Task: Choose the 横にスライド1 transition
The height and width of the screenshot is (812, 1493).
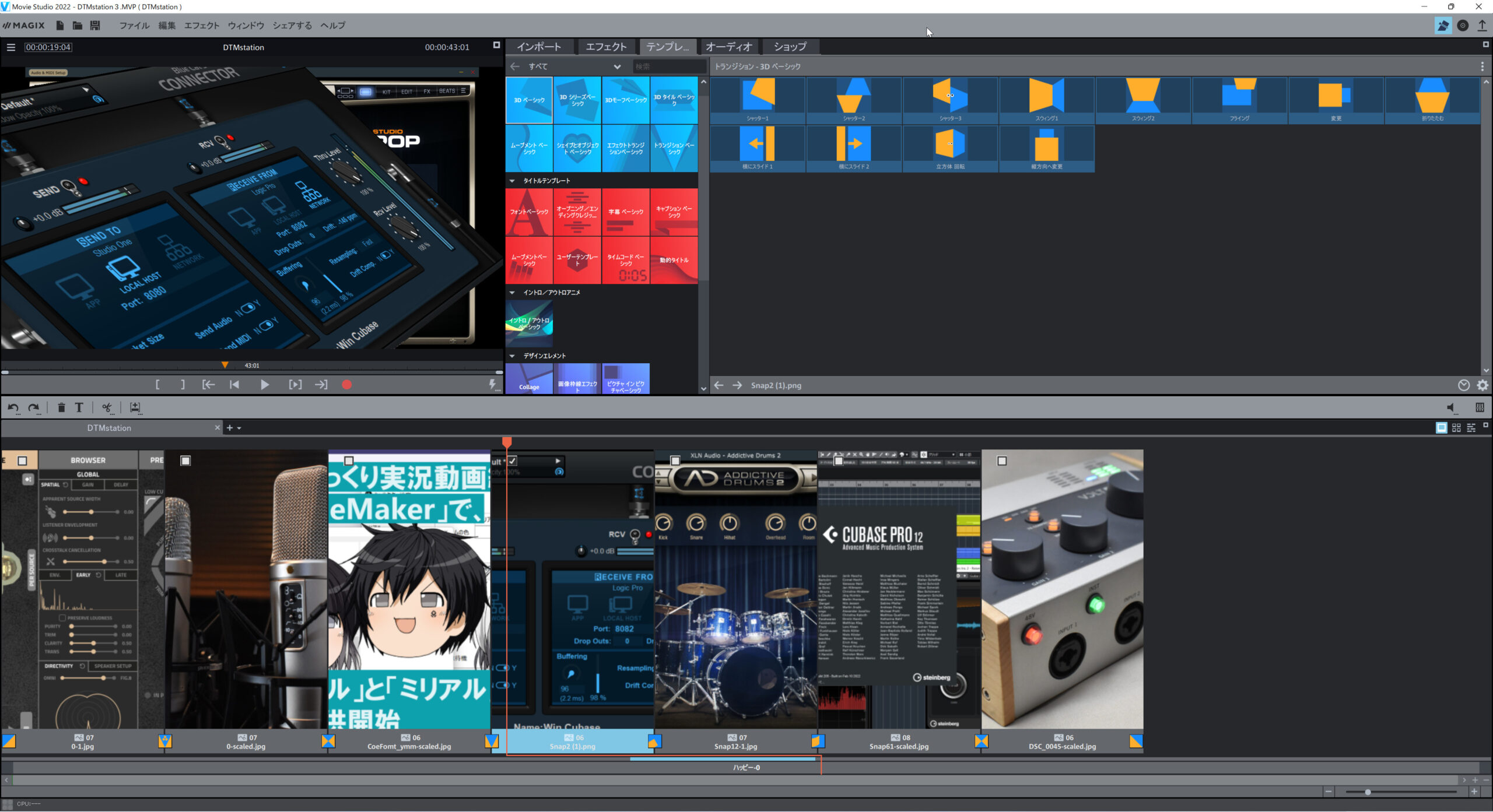Action: coord(758,149)
